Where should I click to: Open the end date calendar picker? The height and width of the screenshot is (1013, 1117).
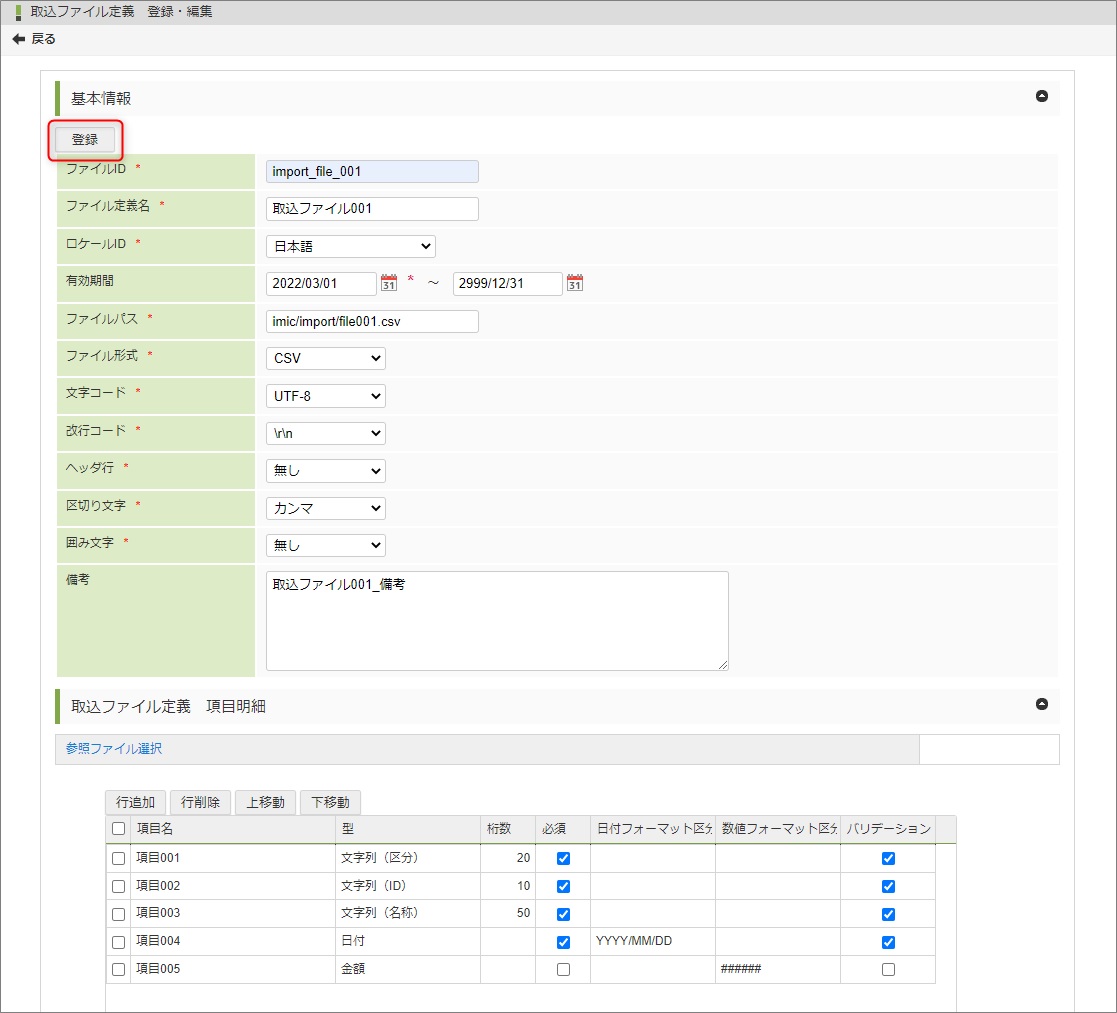[x=574, y=283]
